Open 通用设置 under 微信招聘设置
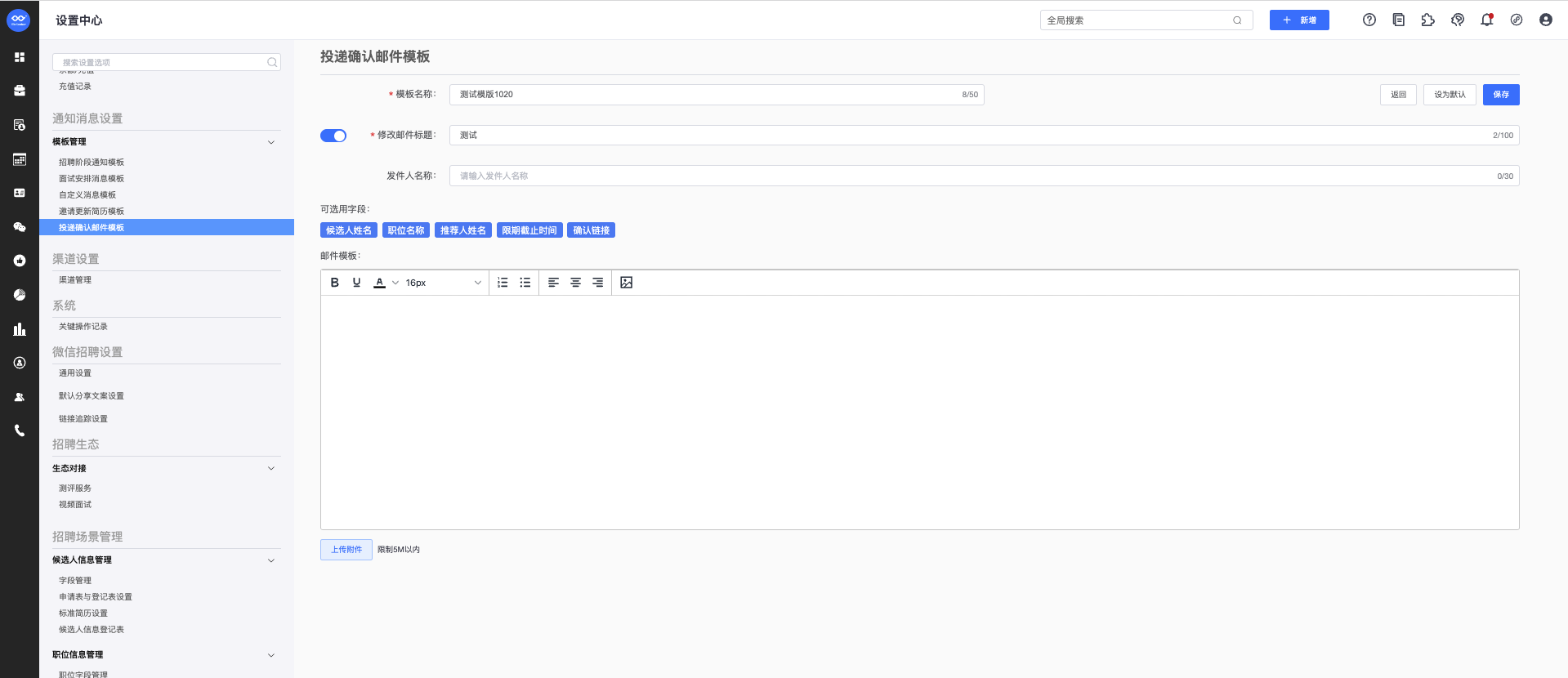The height and width of the screenshot is (678, 1568). click(75, 373)
